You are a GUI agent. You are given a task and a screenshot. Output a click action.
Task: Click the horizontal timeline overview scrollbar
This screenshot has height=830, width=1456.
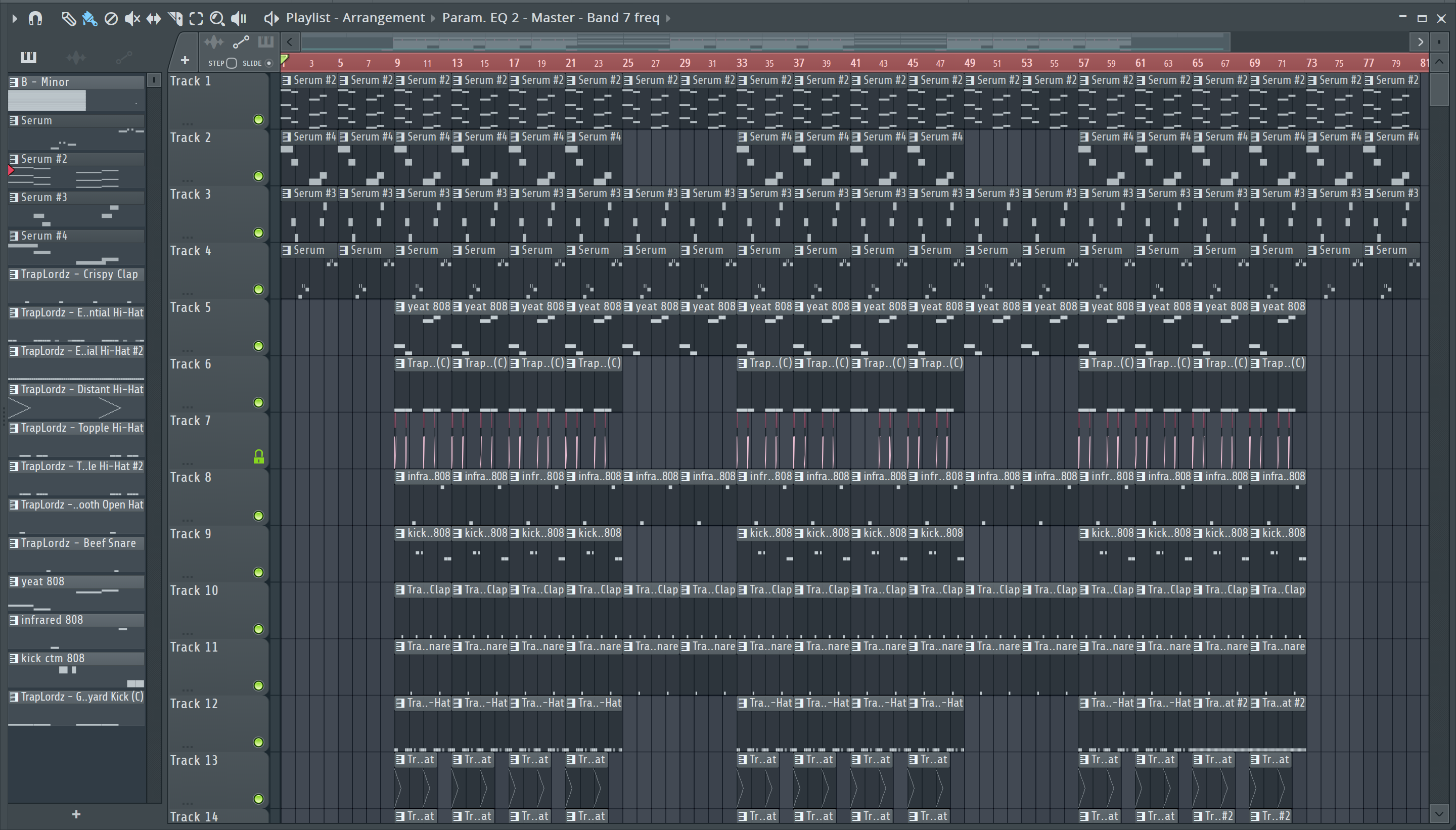point(765,41)
